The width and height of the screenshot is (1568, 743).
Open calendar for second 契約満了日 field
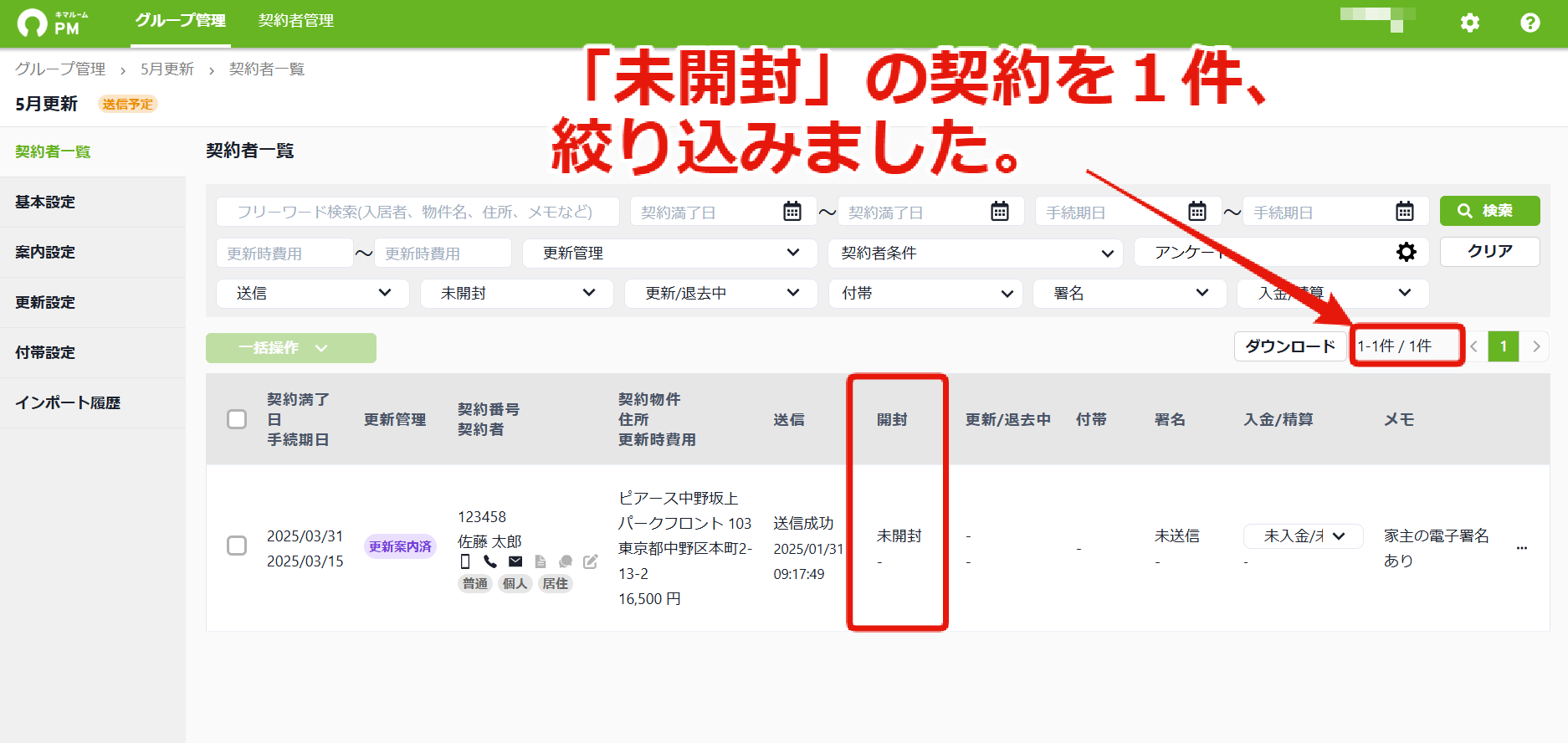[1000, 212]
